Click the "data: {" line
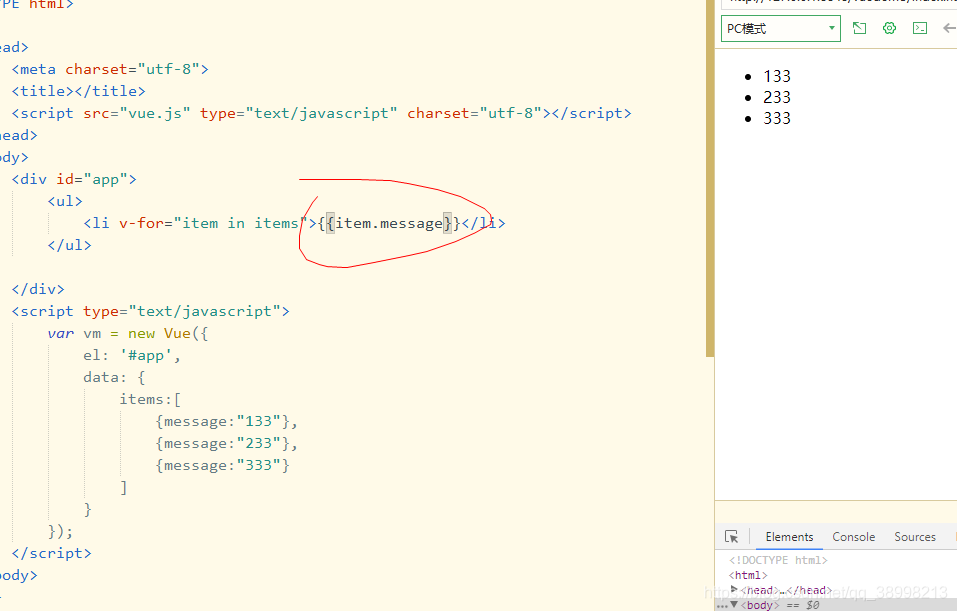Image resolution: width=957 pixels, height=611 pixels. tap(114, 377)
